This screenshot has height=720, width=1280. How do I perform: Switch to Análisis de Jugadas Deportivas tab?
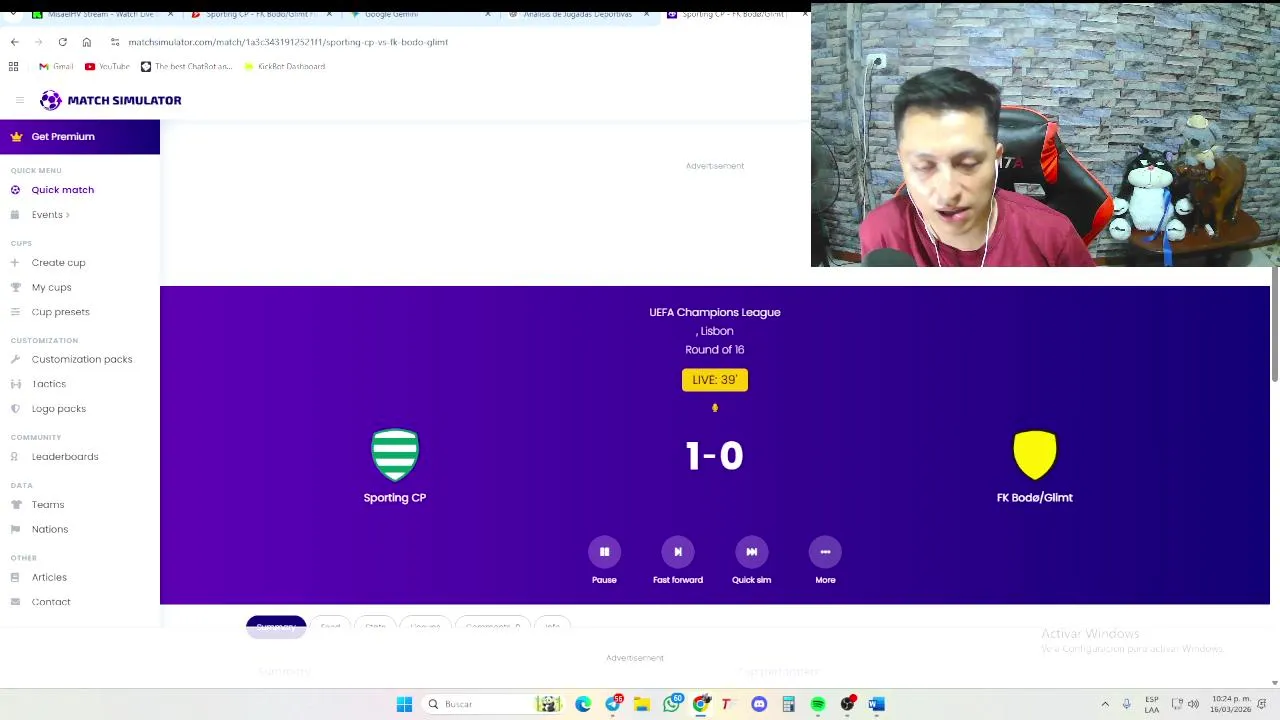[580, 14]
